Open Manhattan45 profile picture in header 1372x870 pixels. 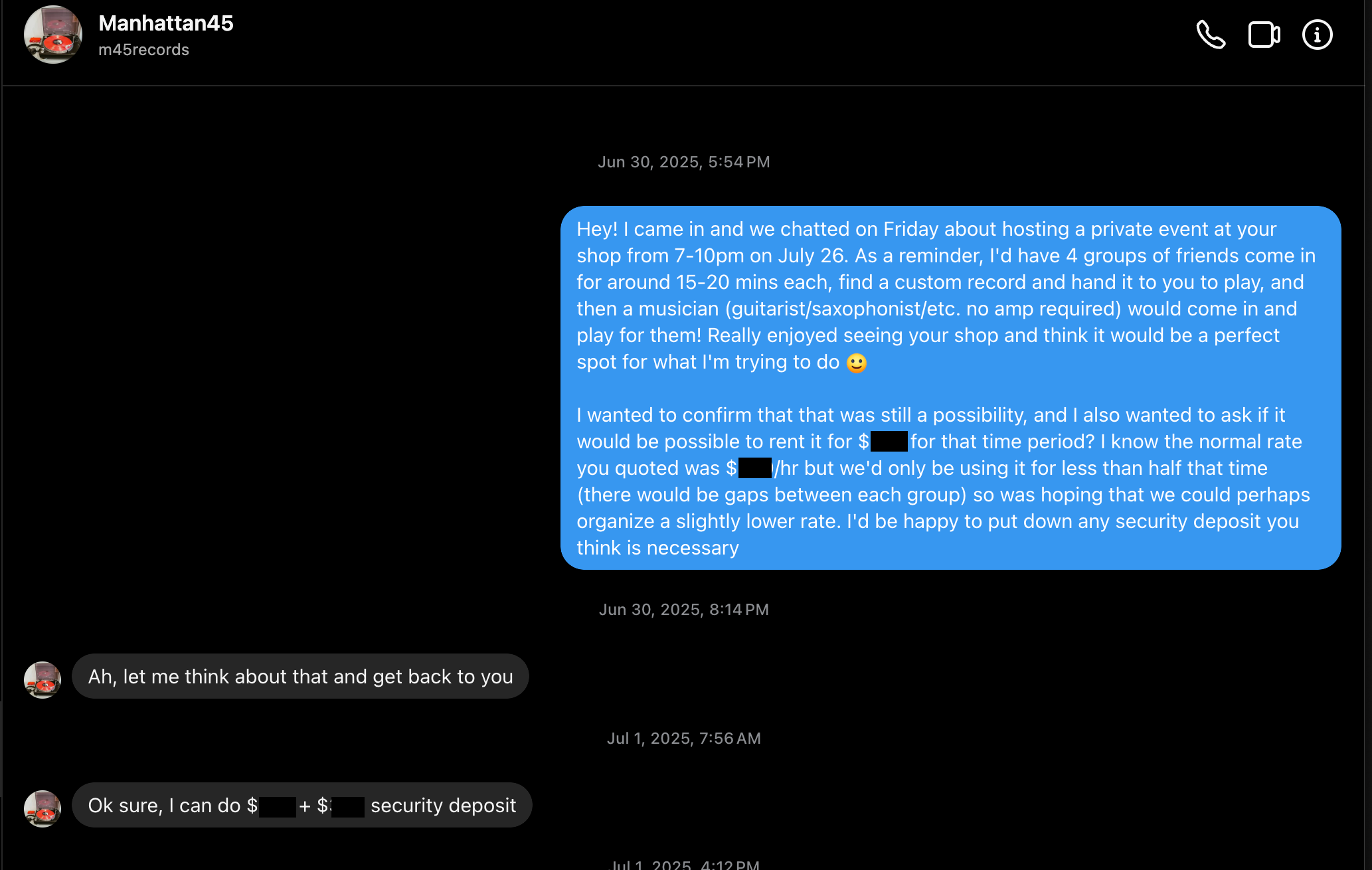53,35
